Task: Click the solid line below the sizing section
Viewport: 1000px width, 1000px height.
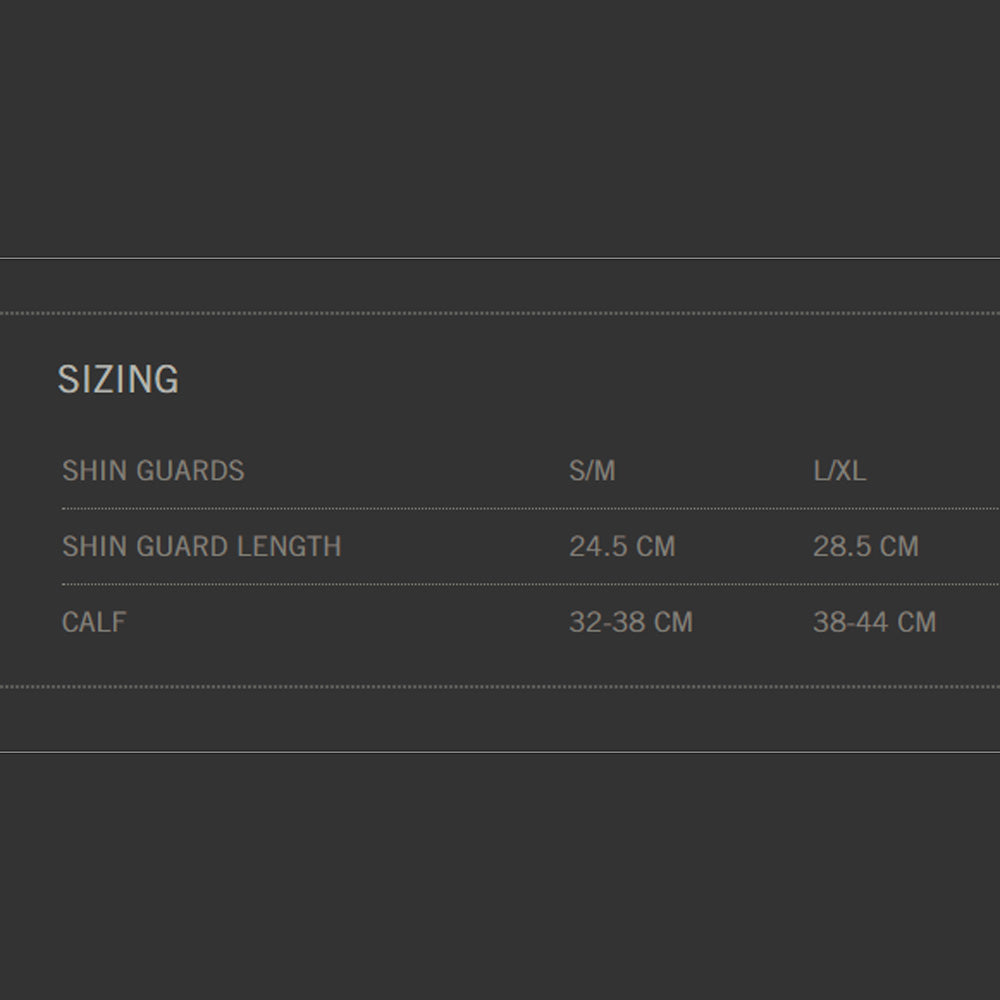Action: 500,752
